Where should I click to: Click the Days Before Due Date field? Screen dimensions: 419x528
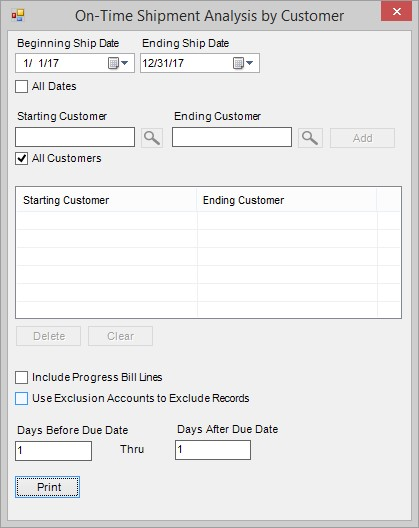[x=54, y=451]
